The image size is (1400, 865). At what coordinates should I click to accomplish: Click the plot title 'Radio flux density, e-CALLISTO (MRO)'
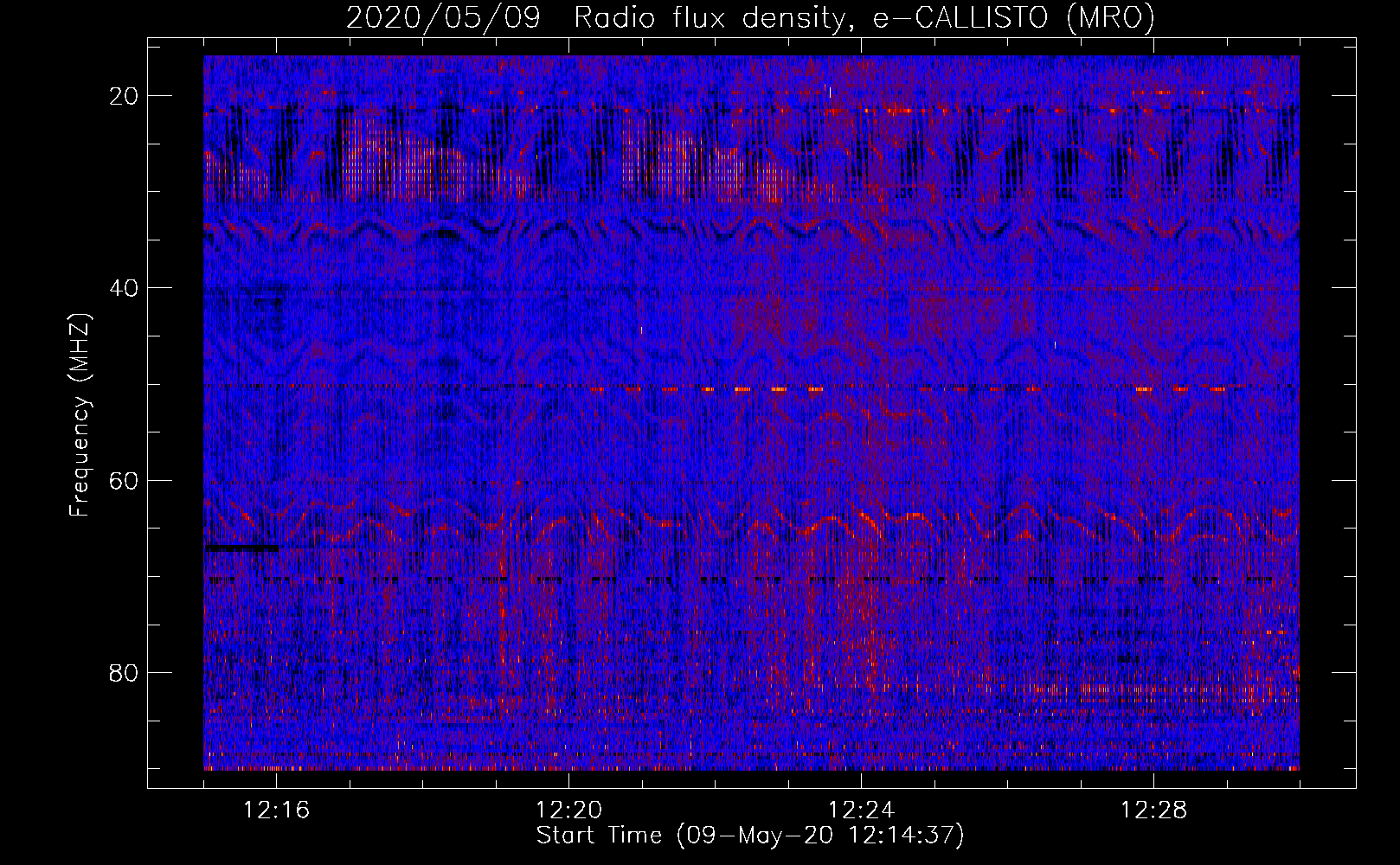pos(864,18)
